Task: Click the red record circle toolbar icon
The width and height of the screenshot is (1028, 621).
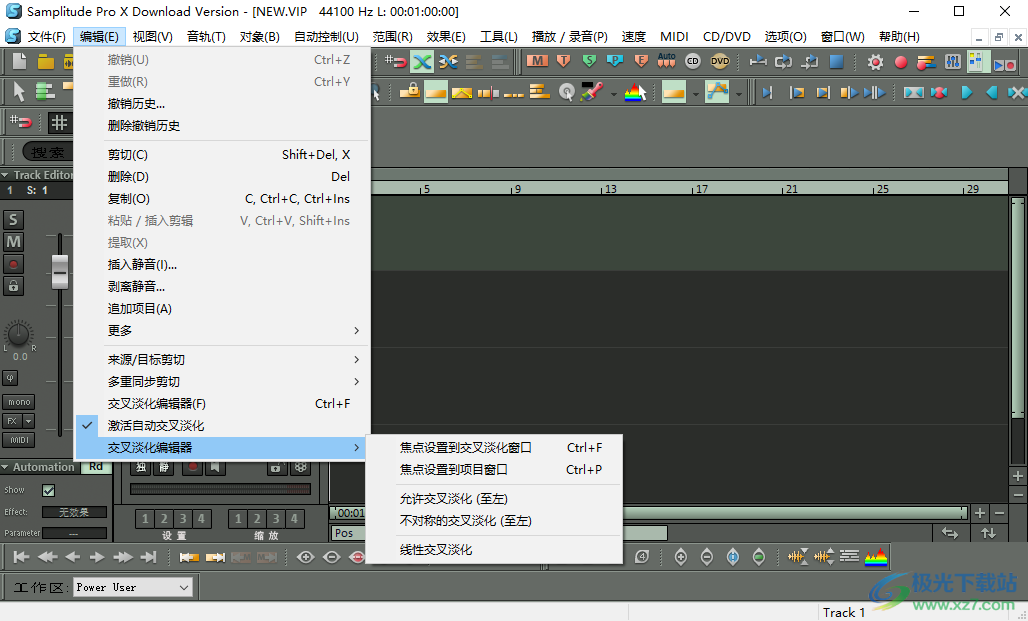Action: 900,62
